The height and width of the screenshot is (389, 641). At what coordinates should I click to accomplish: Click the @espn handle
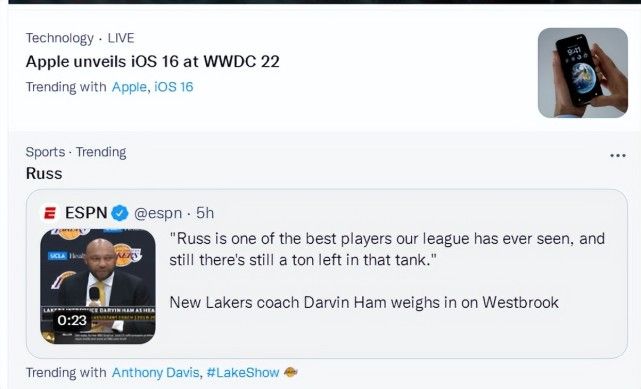coord(158,213)
